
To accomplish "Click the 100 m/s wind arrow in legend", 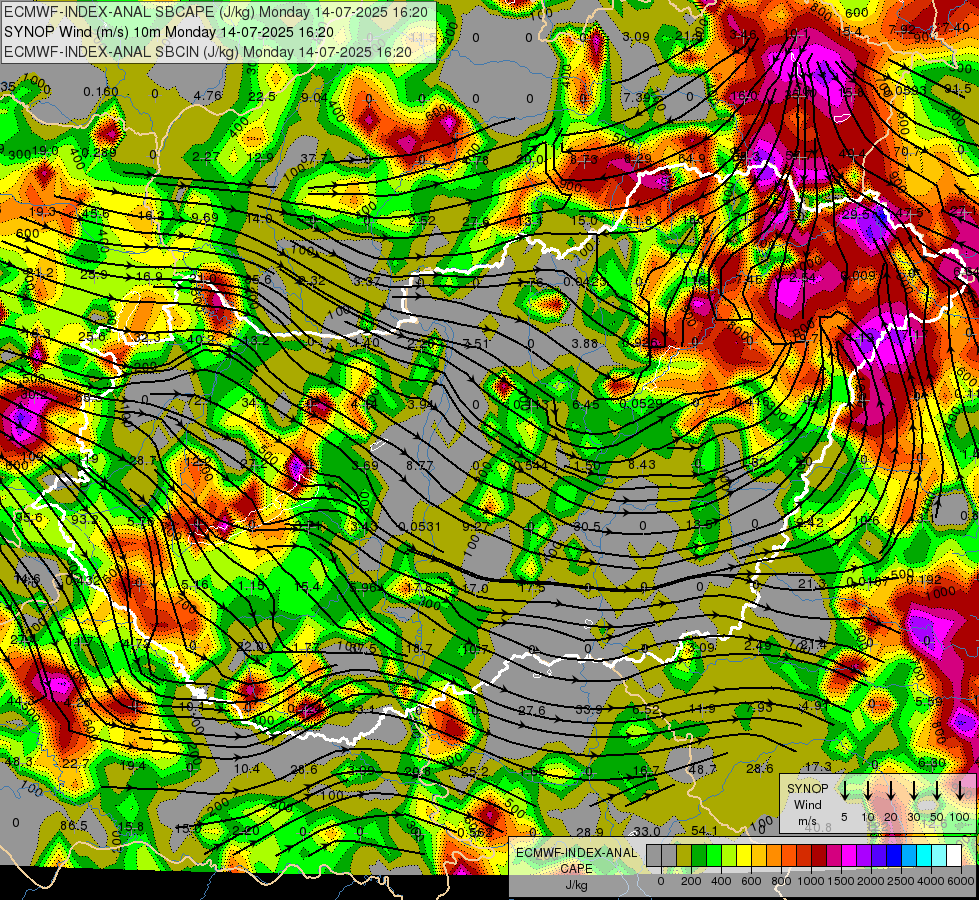I will 960,791.
